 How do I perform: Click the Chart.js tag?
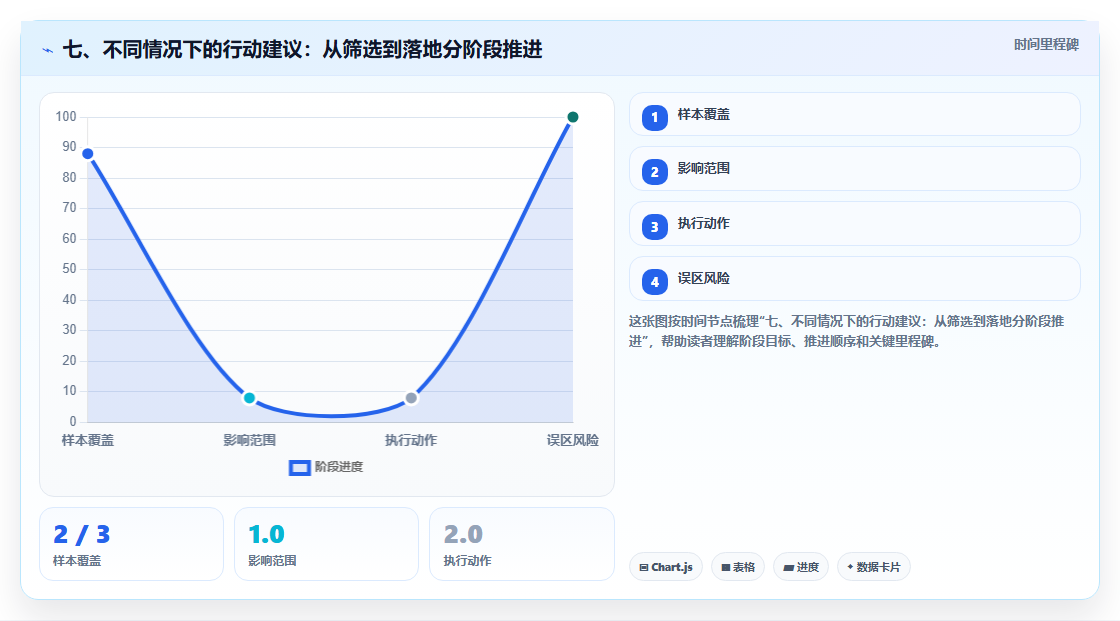point(666,567)
